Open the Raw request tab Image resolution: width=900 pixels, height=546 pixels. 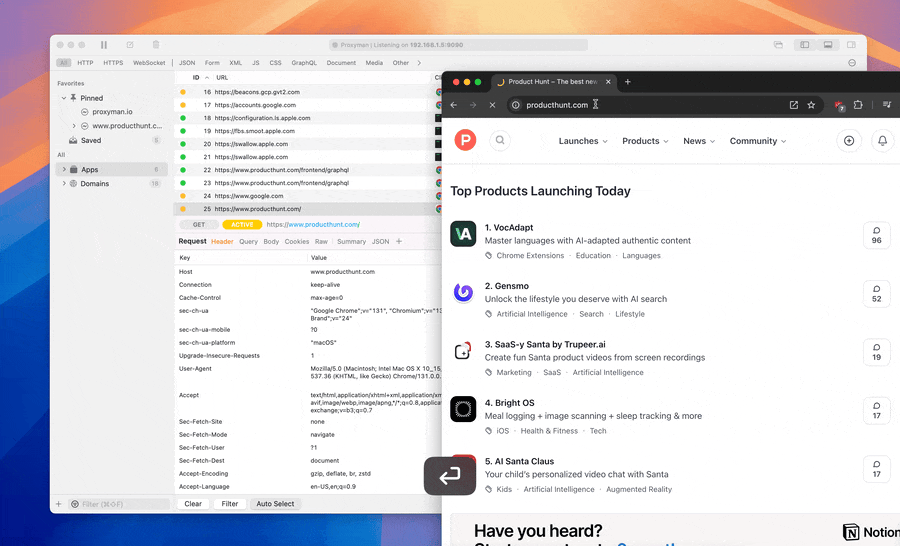point(321,242)
